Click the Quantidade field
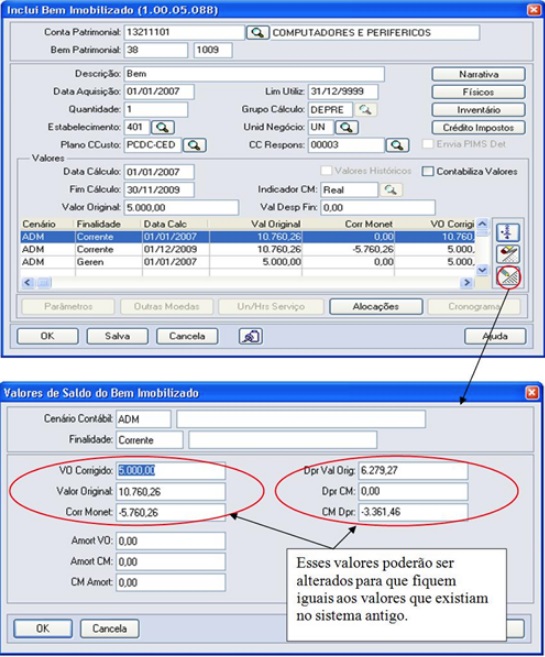545x657 pixels. (156, 109)
